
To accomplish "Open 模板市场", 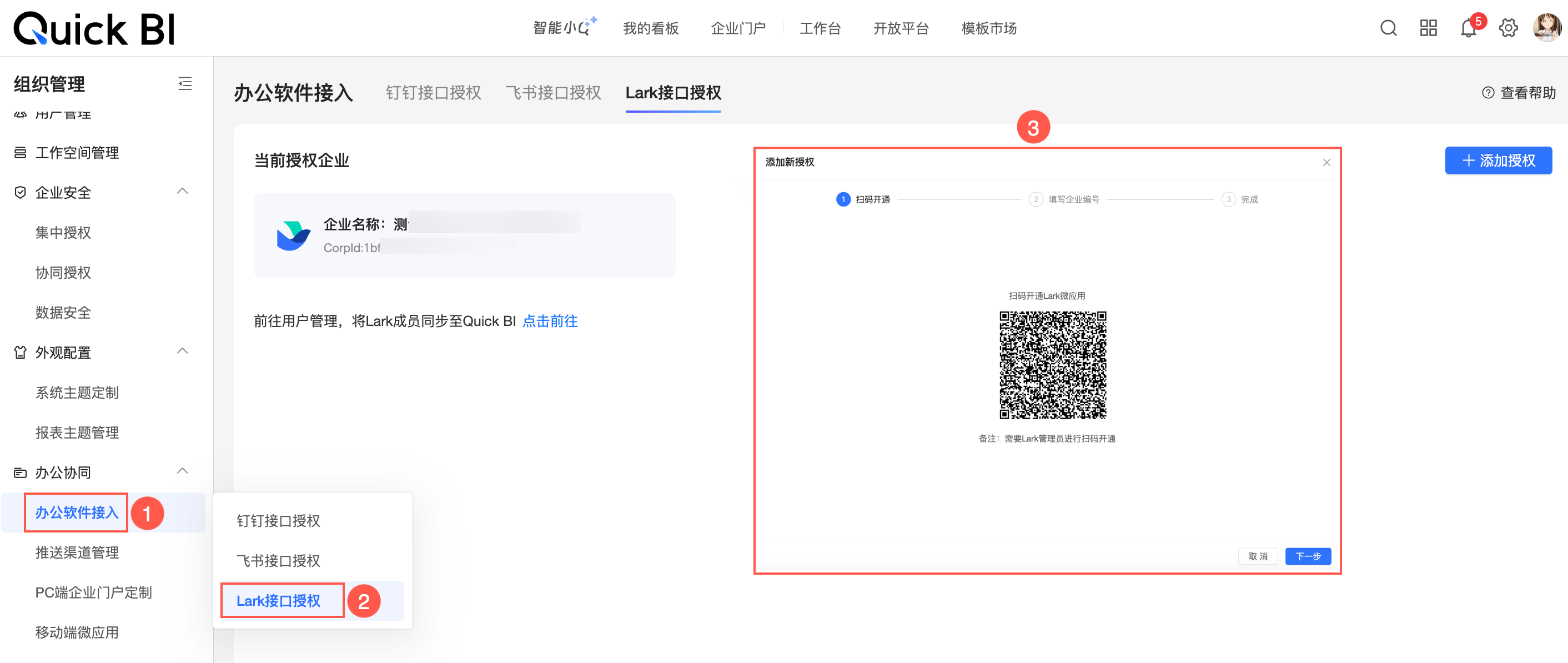I will (x=988, y=29).
